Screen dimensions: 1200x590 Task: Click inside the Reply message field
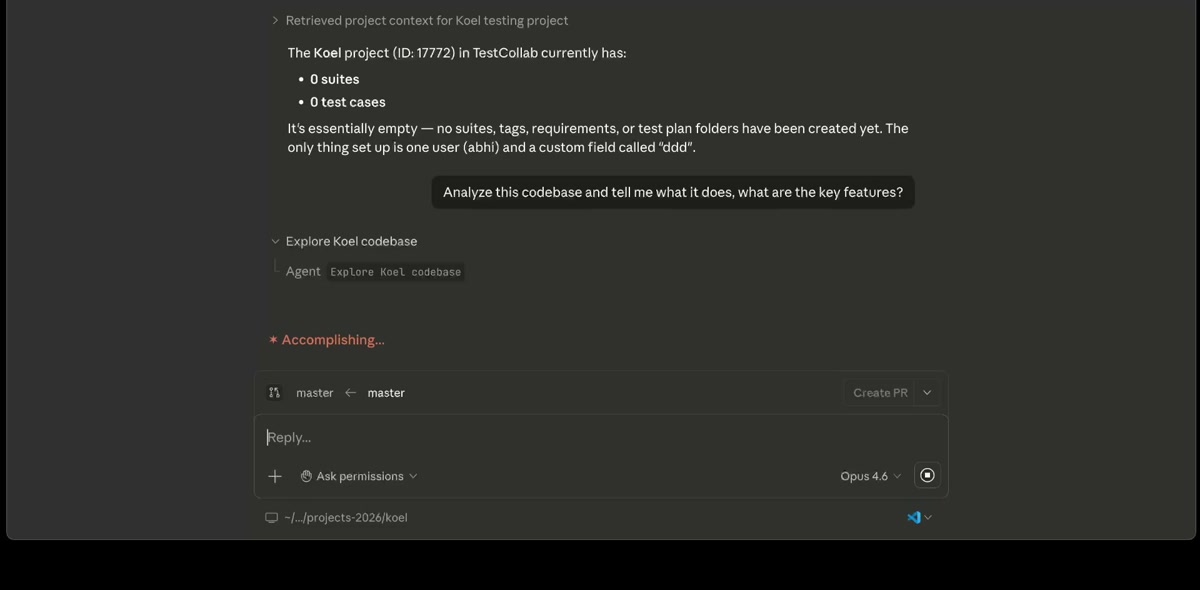[x=600, y=437]
